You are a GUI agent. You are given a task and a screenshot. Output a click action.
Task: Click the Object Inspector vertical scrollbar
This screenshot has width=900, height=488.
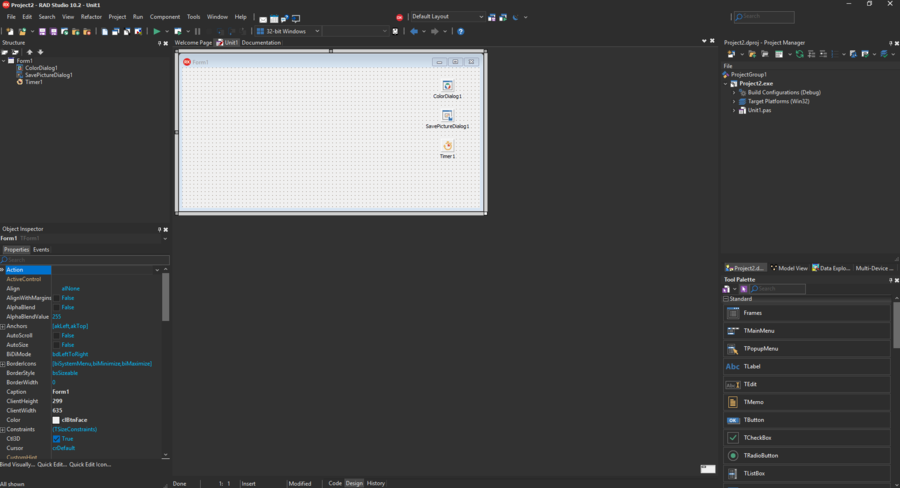coord(165,297)
